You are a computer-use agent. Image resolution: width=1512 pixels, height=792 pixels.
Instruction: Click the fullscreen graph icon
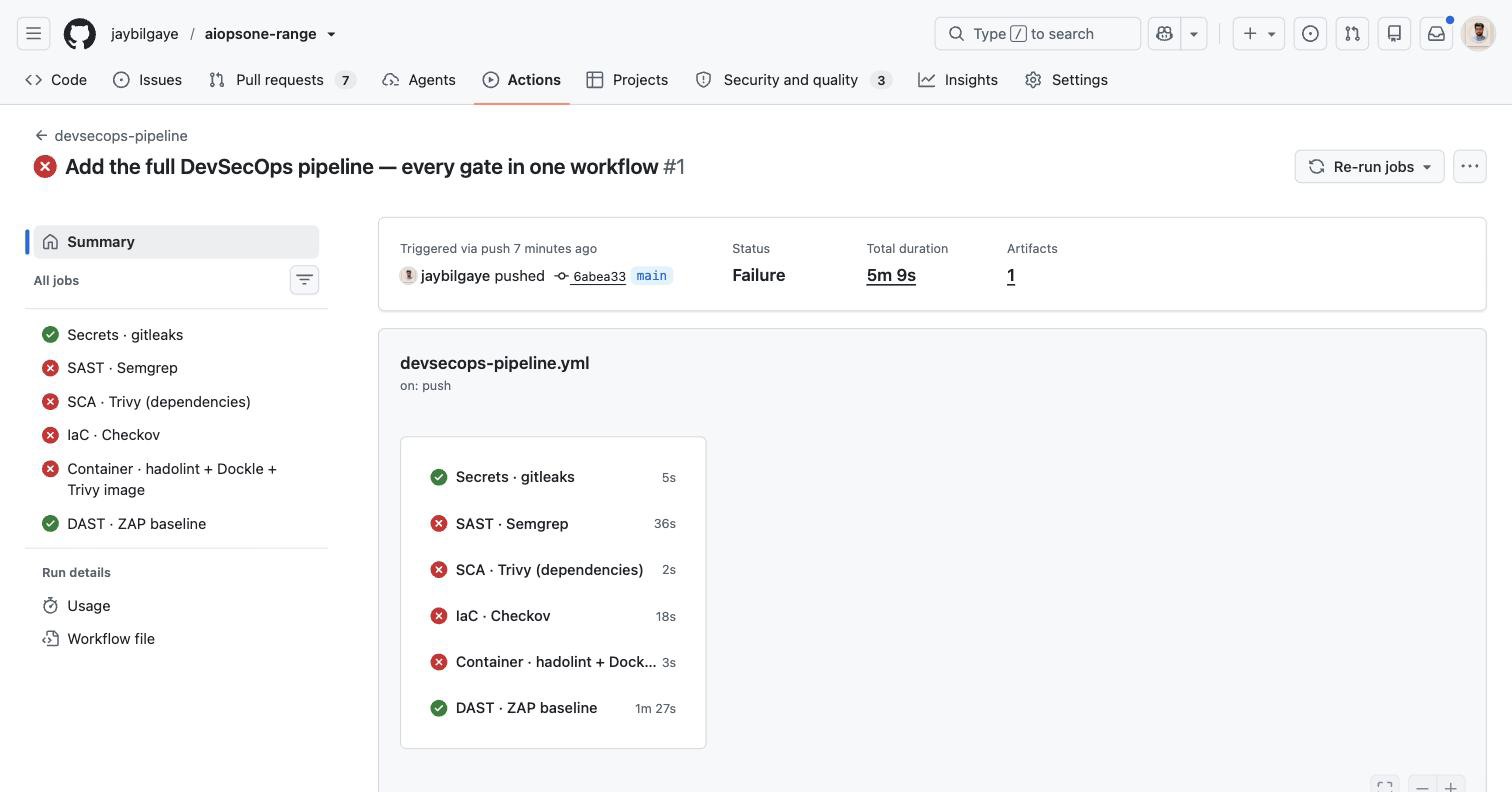1385,787
